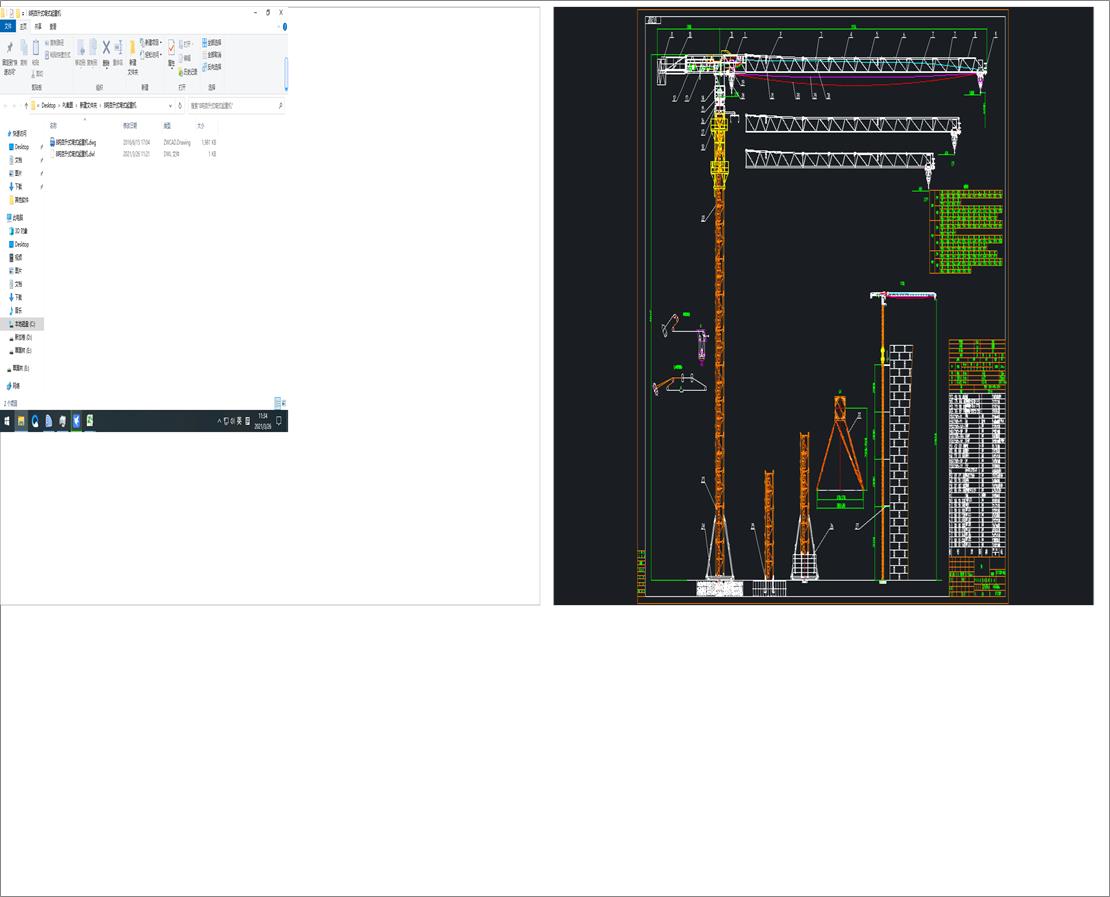Sort by the Size column header

[201, 125]
